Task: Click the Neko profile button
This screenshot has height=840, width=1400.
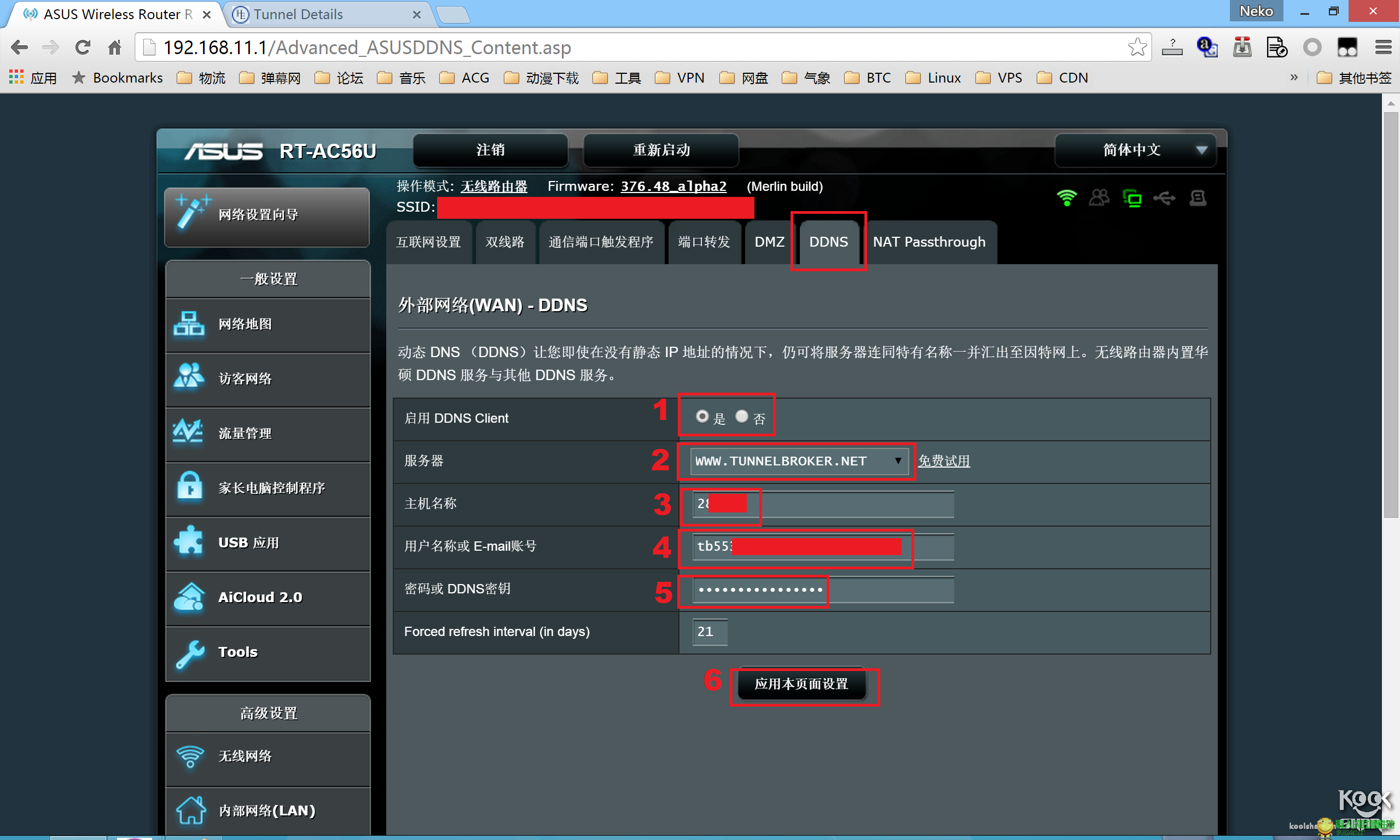Action: tap(1256, 11)
